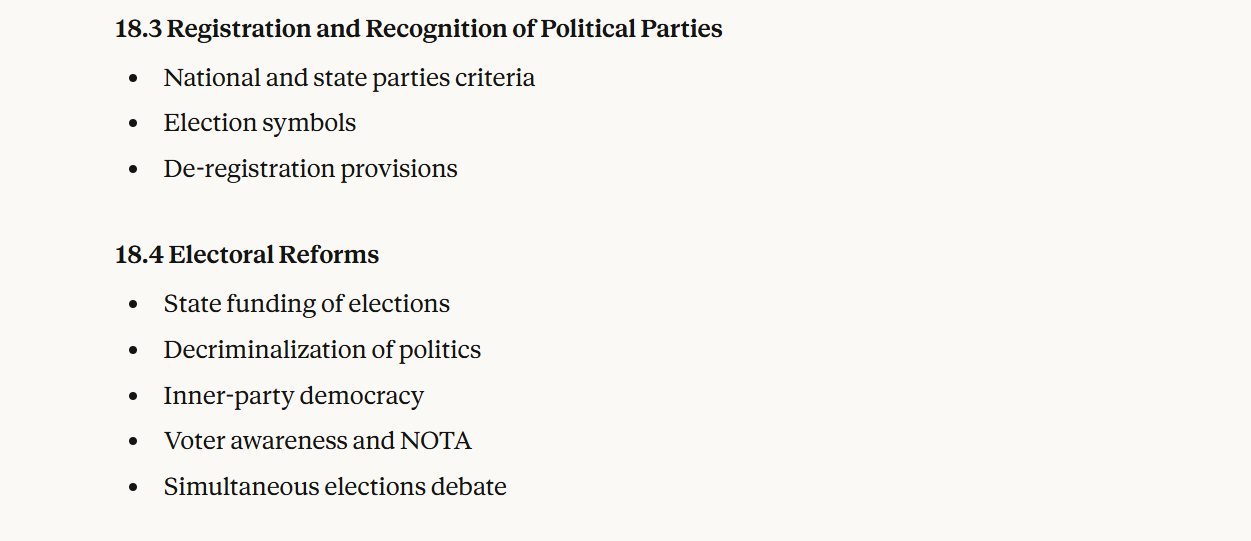1251x541 pixels.
Task: Select the "Inner-party democracy" item
Action: [x=293, y=396]
